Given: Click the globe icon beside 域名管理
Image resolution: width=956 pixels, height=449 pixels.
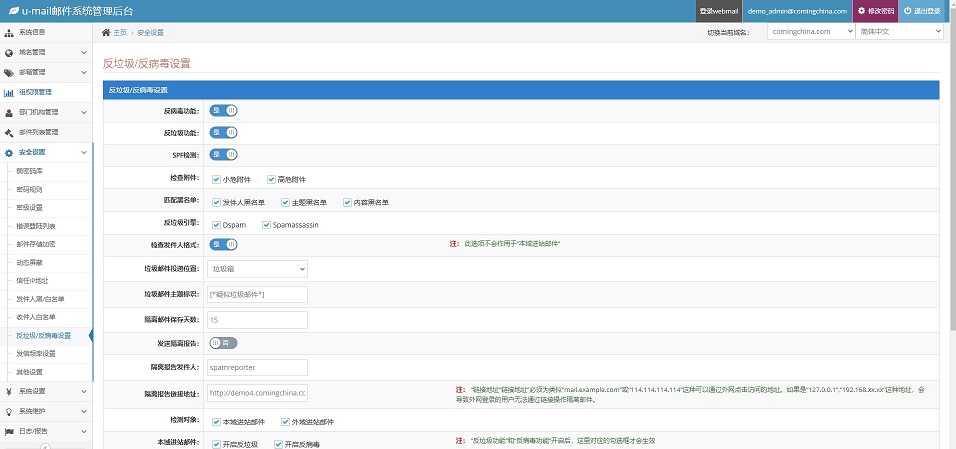Looking at the screenshot, I should (x=9, y=52).
